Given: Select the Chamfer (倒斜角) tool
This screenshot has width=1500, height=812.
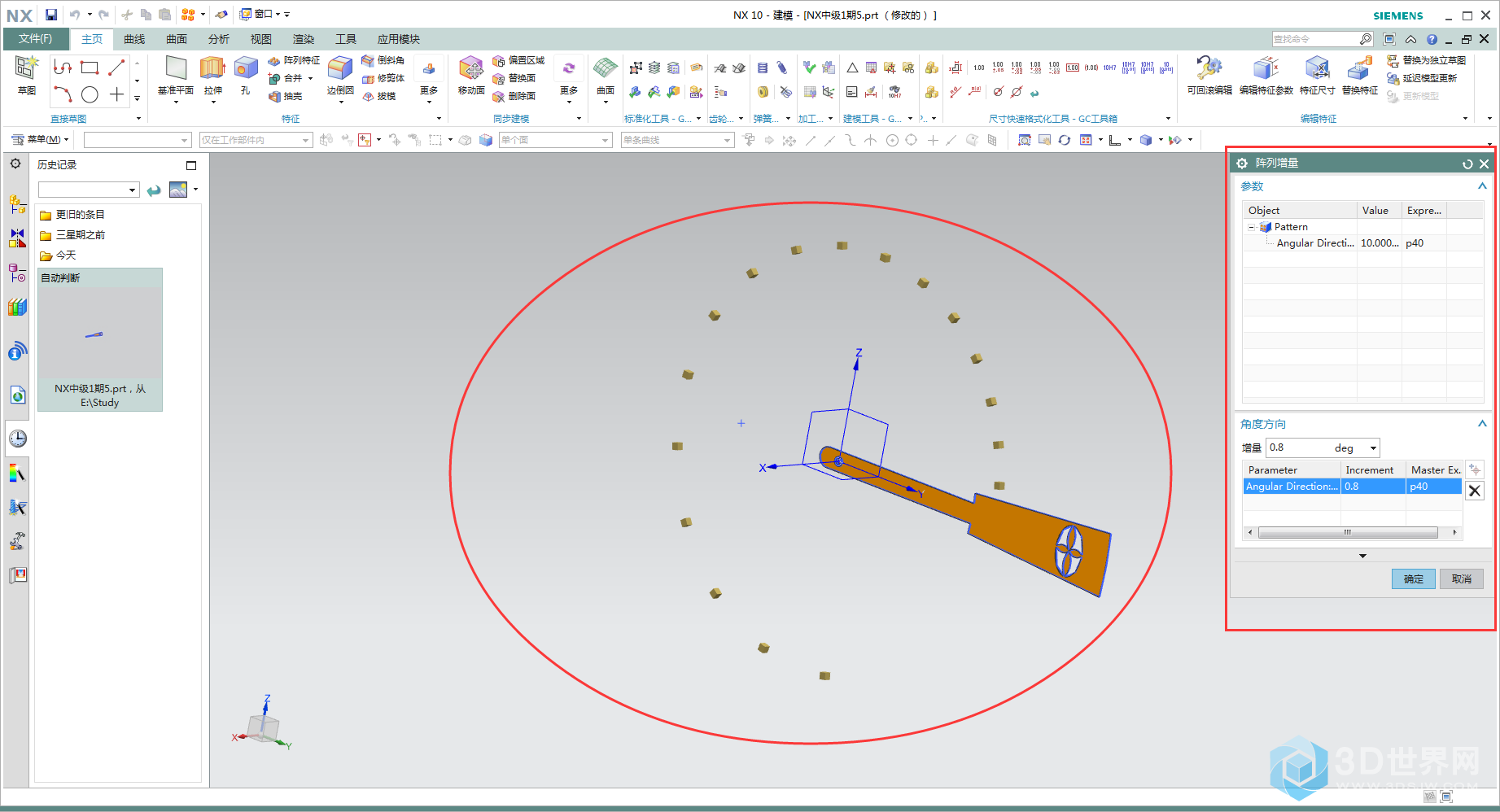Looking at the screenshot, I should click(x=383, y=61).
